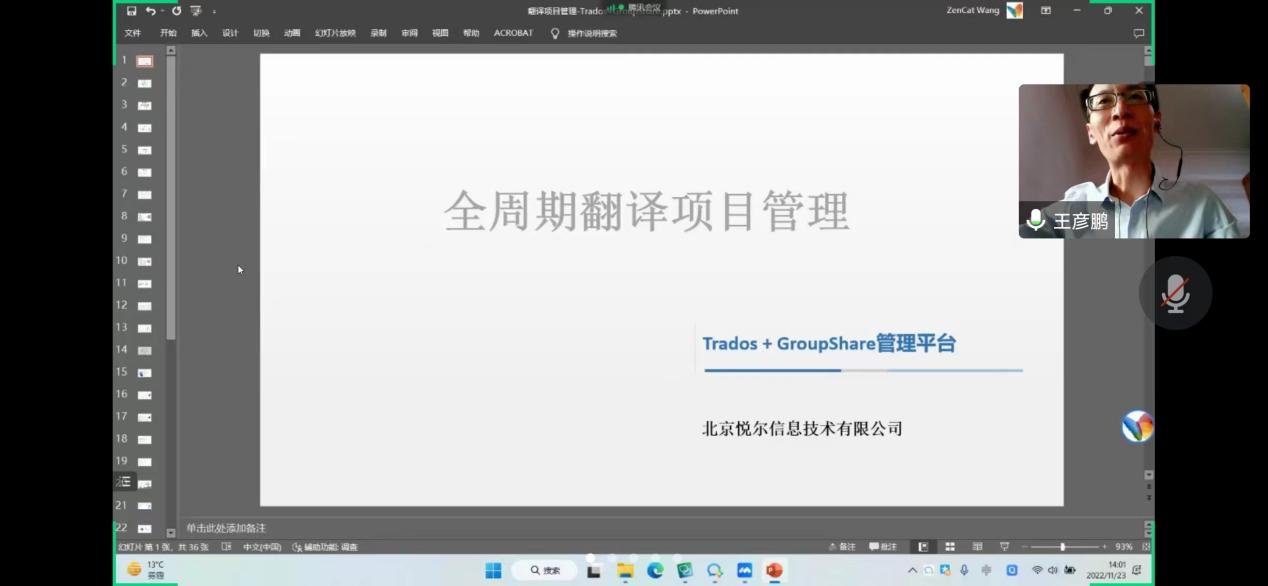Open Ribbon Display Options button
This screenshot has width=1268, height=586.
pyautogui.click(x=1046, y=11)
